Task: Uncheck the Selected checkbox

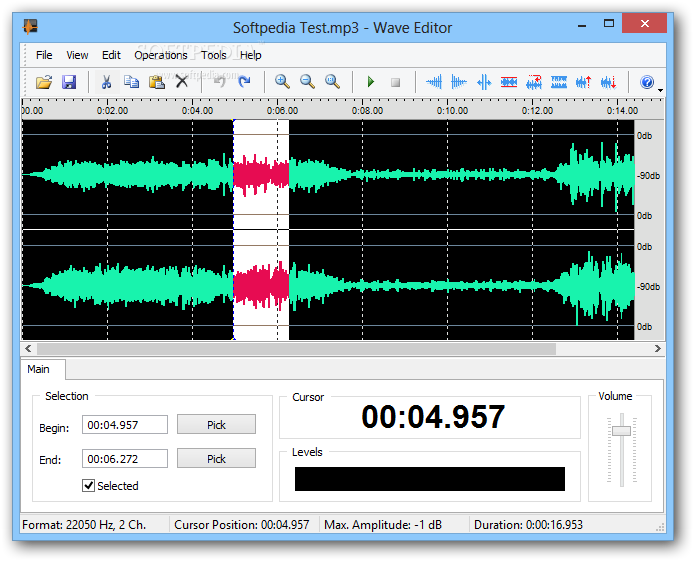Action: (x=89, y=486)
